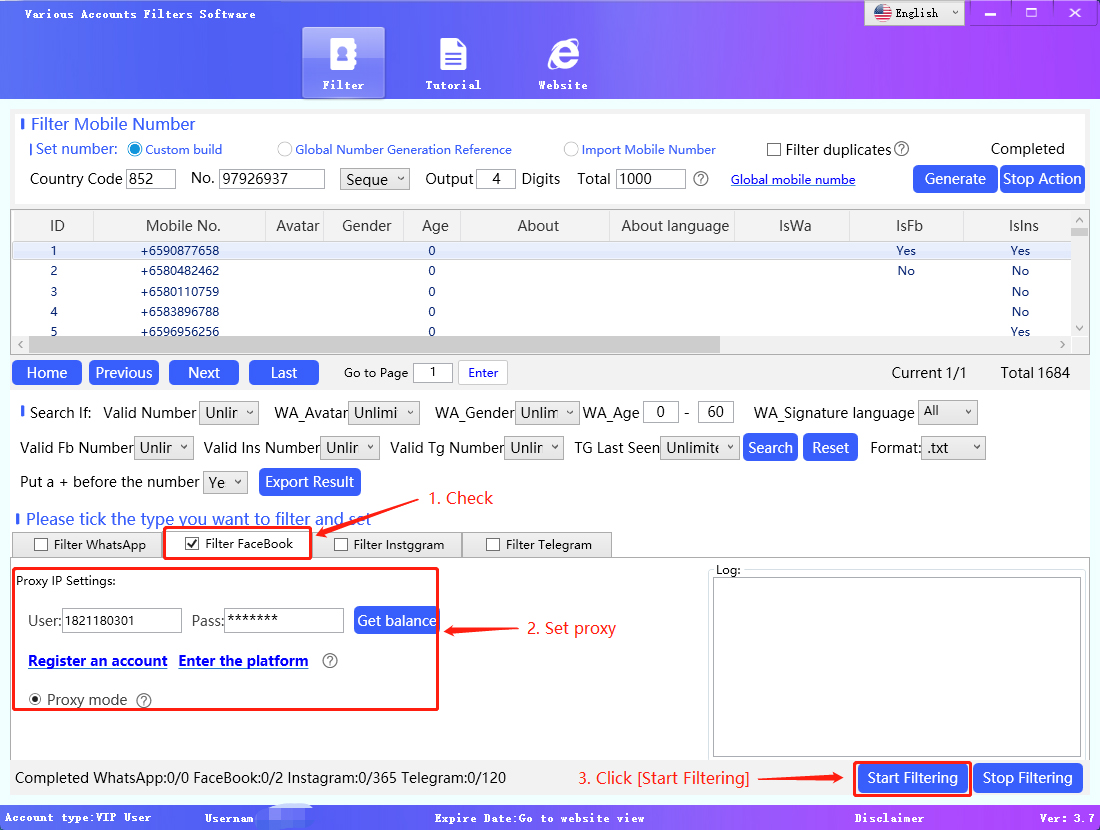Screen dimensions: 1100x830
Task: Click the Export Result button
Action: point(309,482)
